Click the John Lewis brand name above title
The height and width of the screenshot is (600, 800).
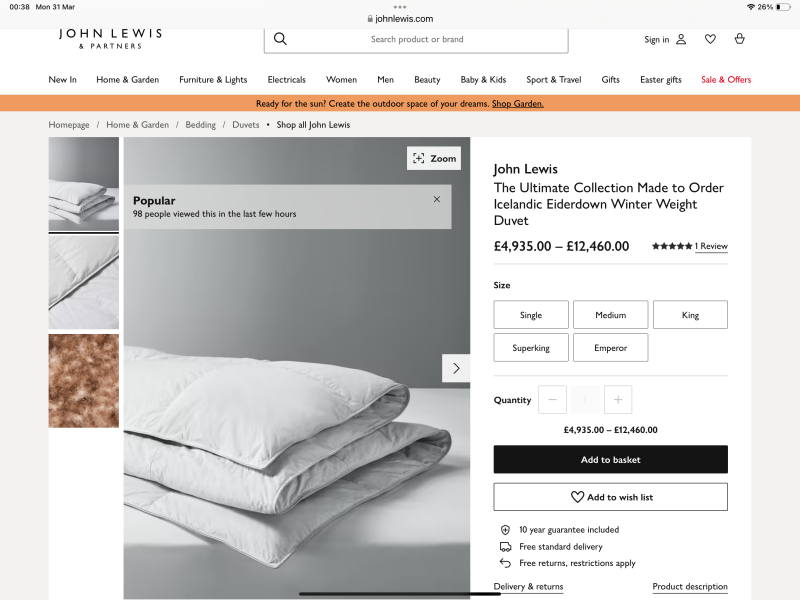[x=526, y=169]
